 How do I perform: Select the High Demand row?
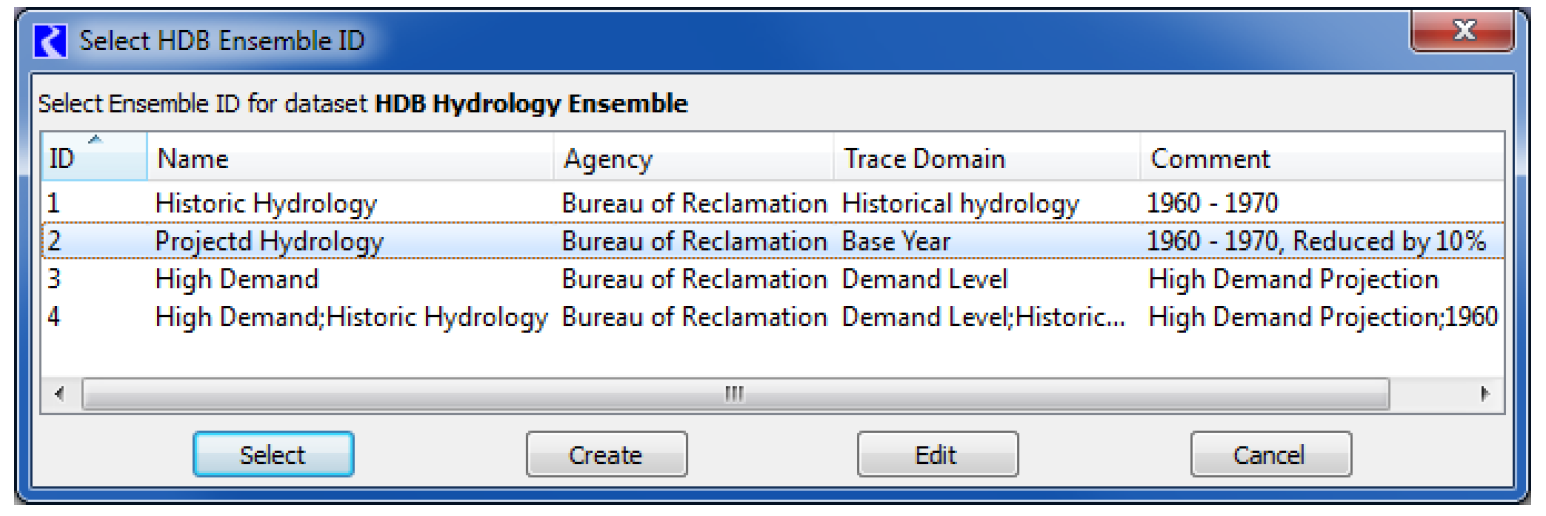(237, 279)
